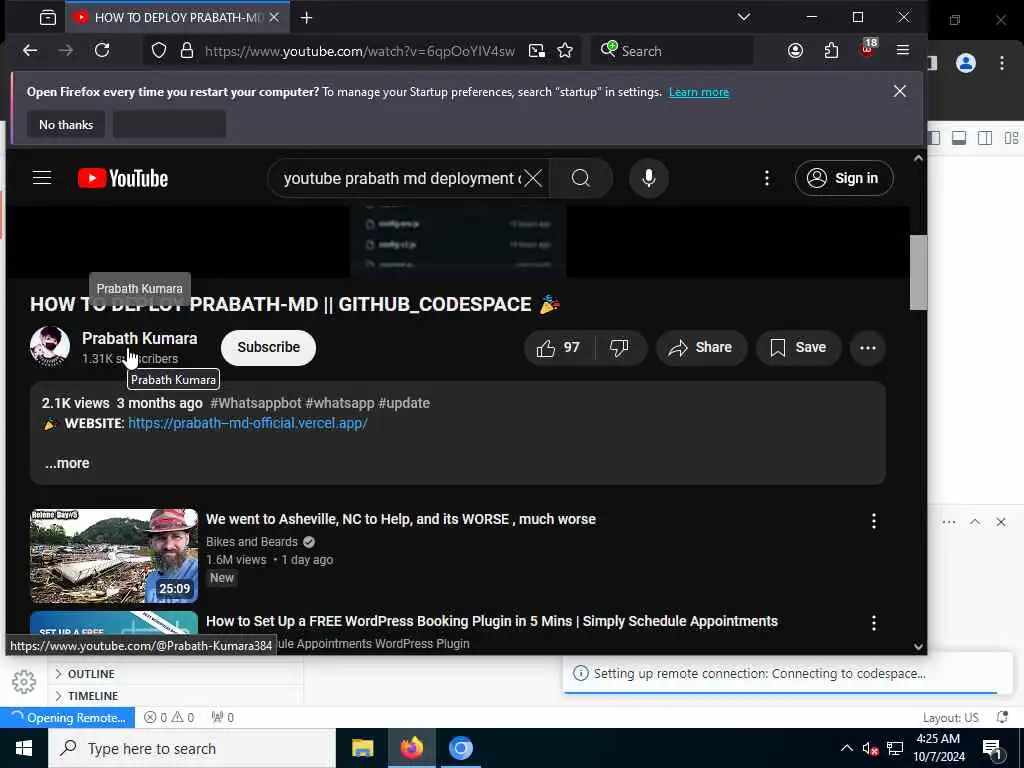Click the site padlock security icon
1024x768 pixels.
pos(187,50)
